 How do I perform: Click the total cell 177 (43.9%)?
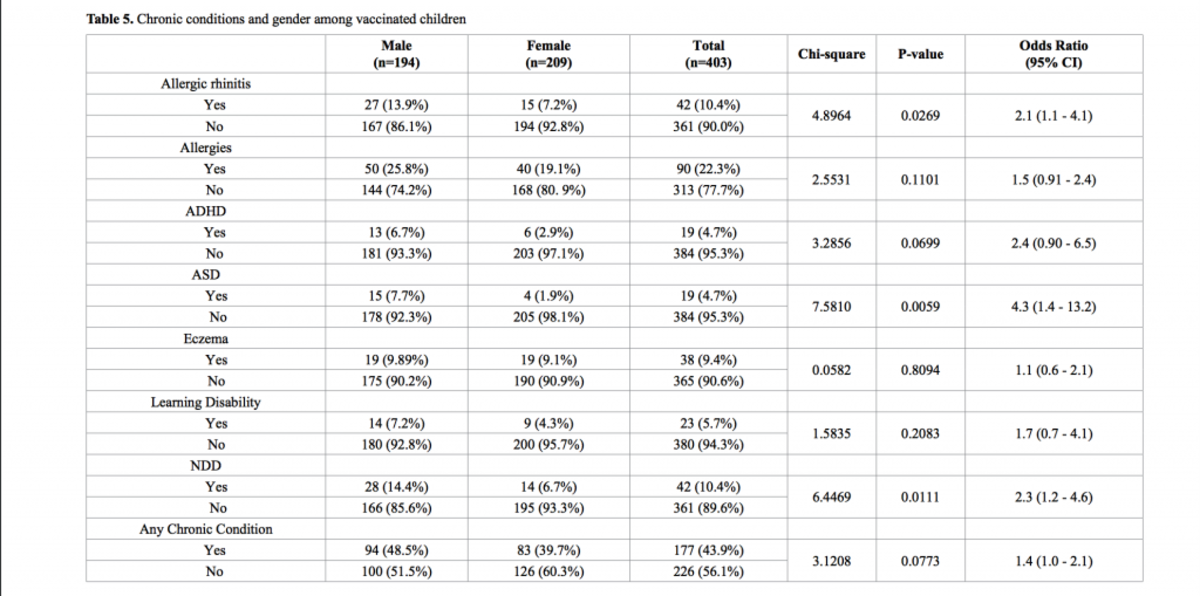(708, 550)
